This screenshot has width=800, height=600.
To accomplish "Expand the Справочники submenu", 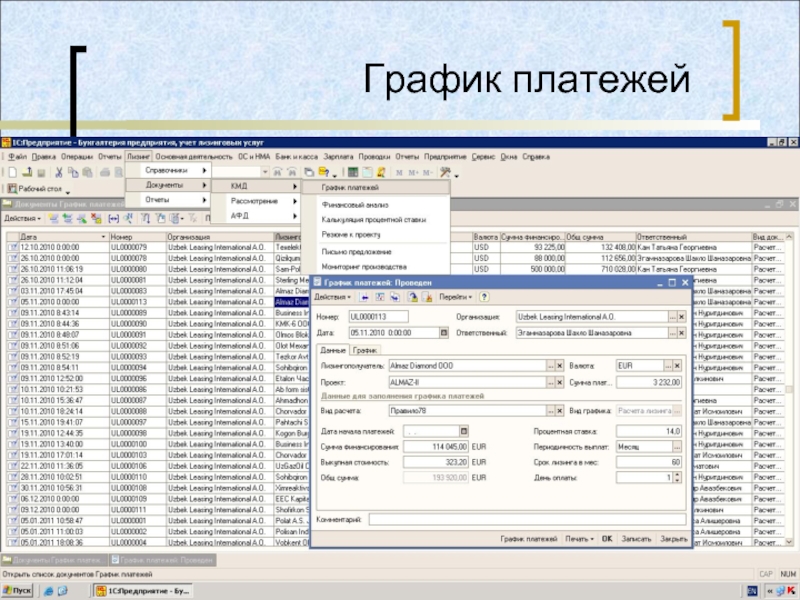I will coord(168,170).
